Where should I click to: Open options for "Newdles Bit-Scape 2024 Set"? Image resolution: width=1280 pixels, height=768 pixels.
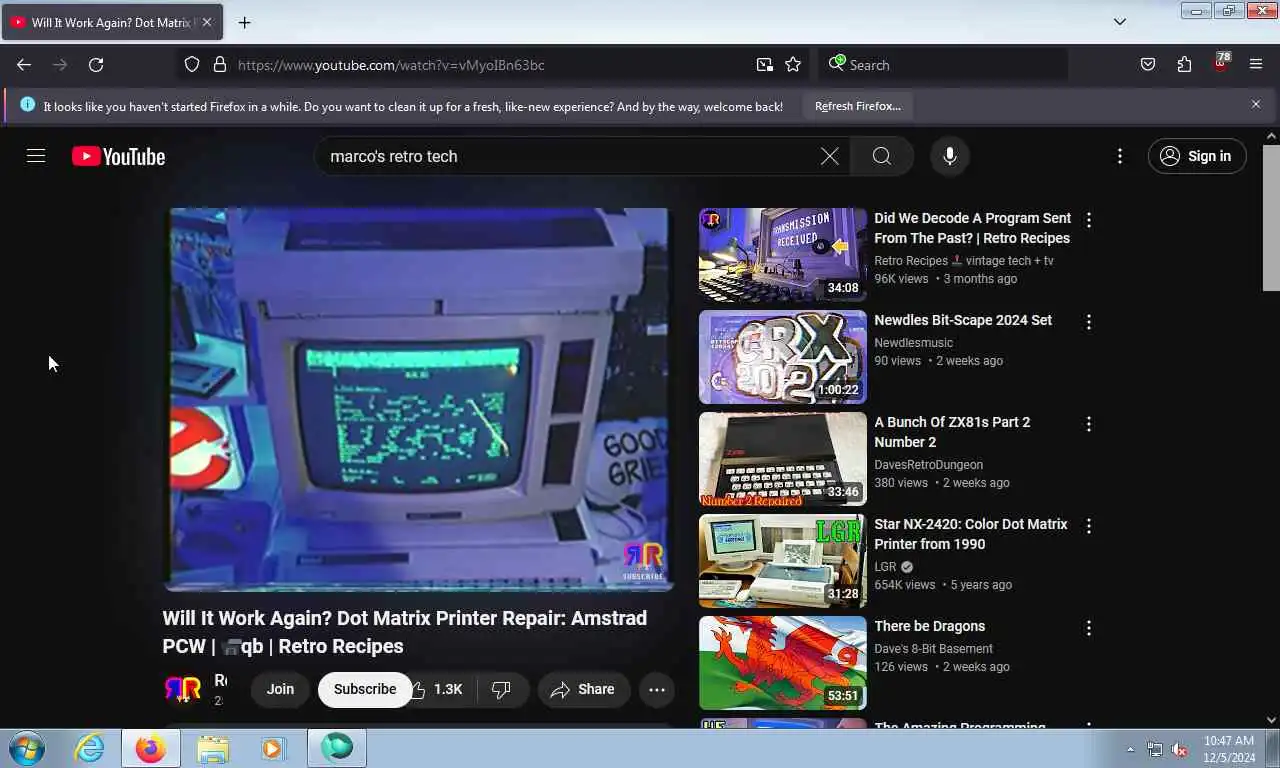1089,322
